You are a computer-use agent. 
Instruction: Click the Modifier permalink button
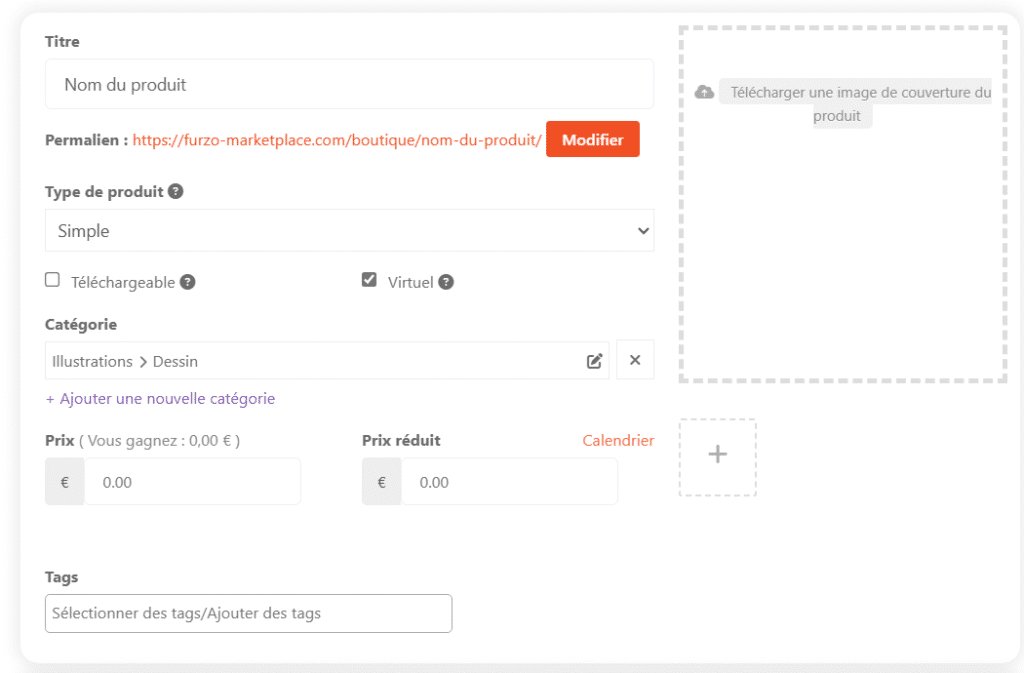coord(592,139)
